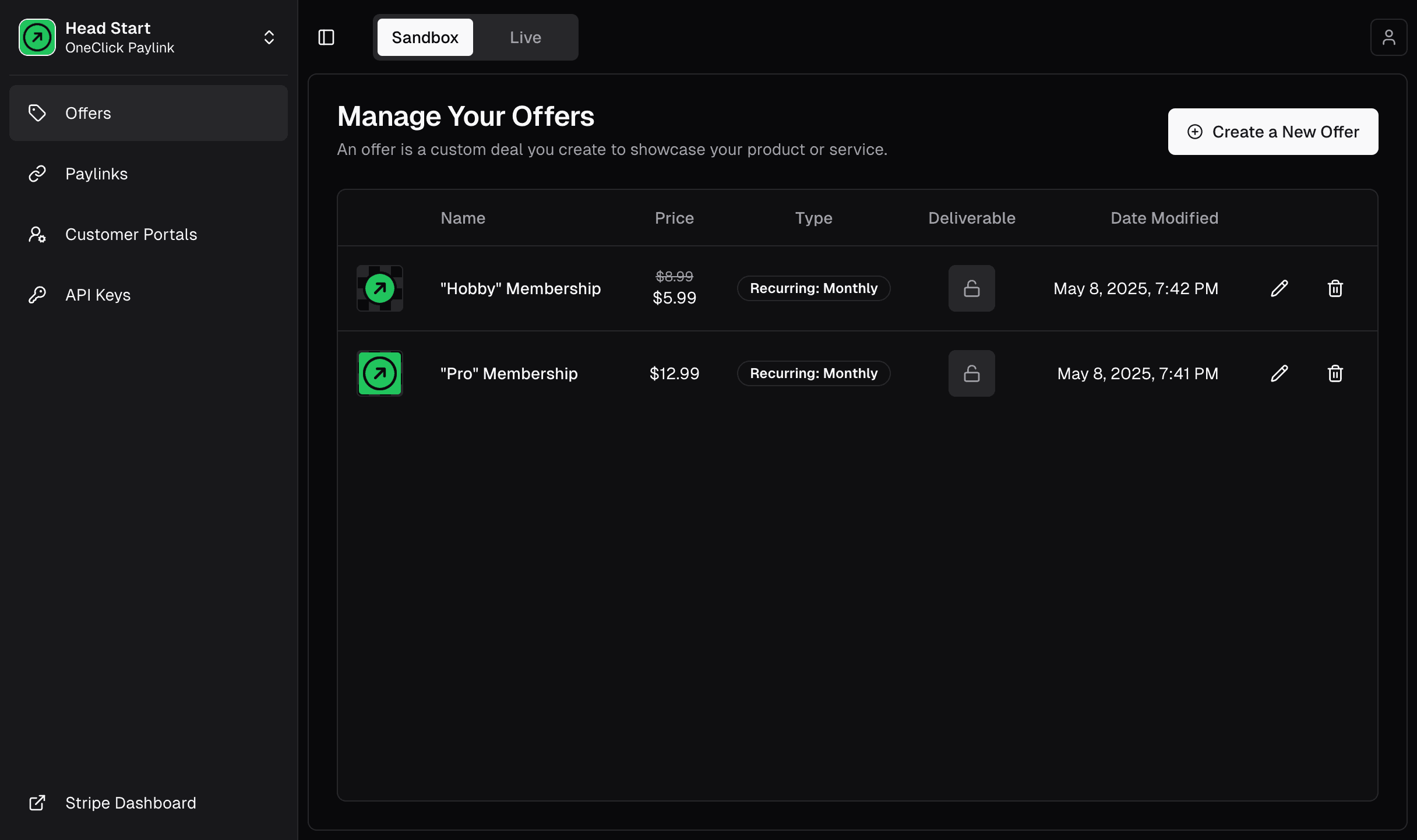This screenshot has width=1417, height=840.
Task: Edit the Hobby Membership offer
Action: point(1279,288)
